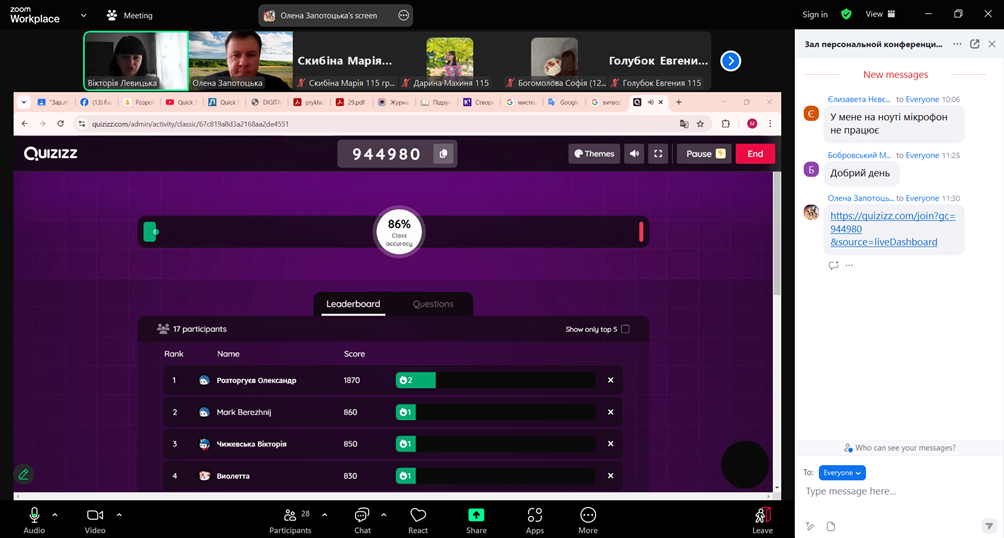Copy the 944980 join code

point(443,154)
